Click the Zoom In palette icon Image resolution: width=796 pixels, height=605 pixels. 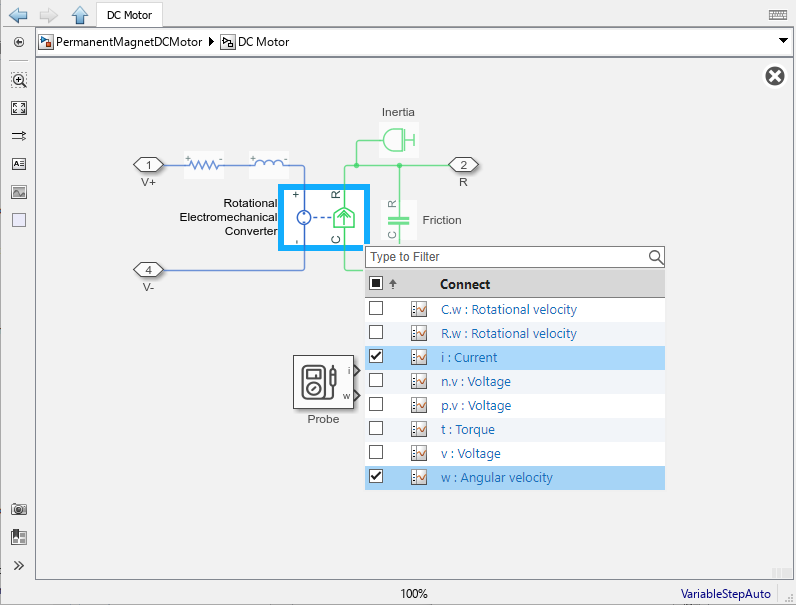pos(18,80)
